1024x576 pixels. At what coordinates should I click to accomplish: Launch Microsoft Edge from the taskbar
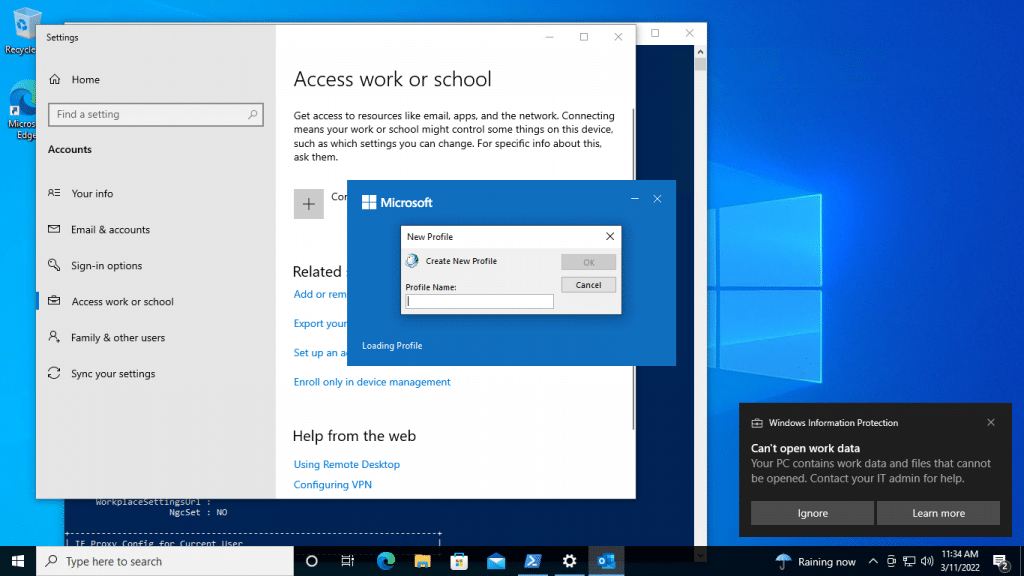[386, 561]
